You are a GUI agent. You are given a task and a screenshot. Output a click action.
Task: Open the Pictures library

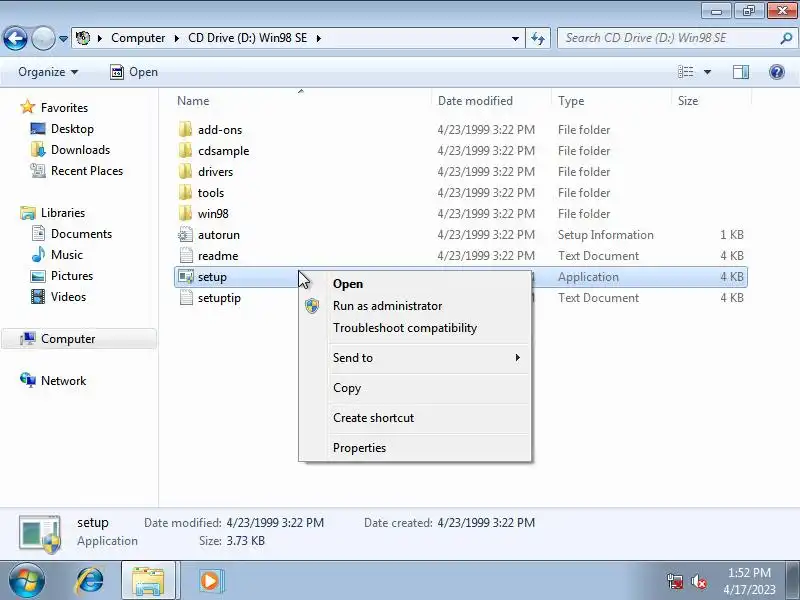click(72, 276)
